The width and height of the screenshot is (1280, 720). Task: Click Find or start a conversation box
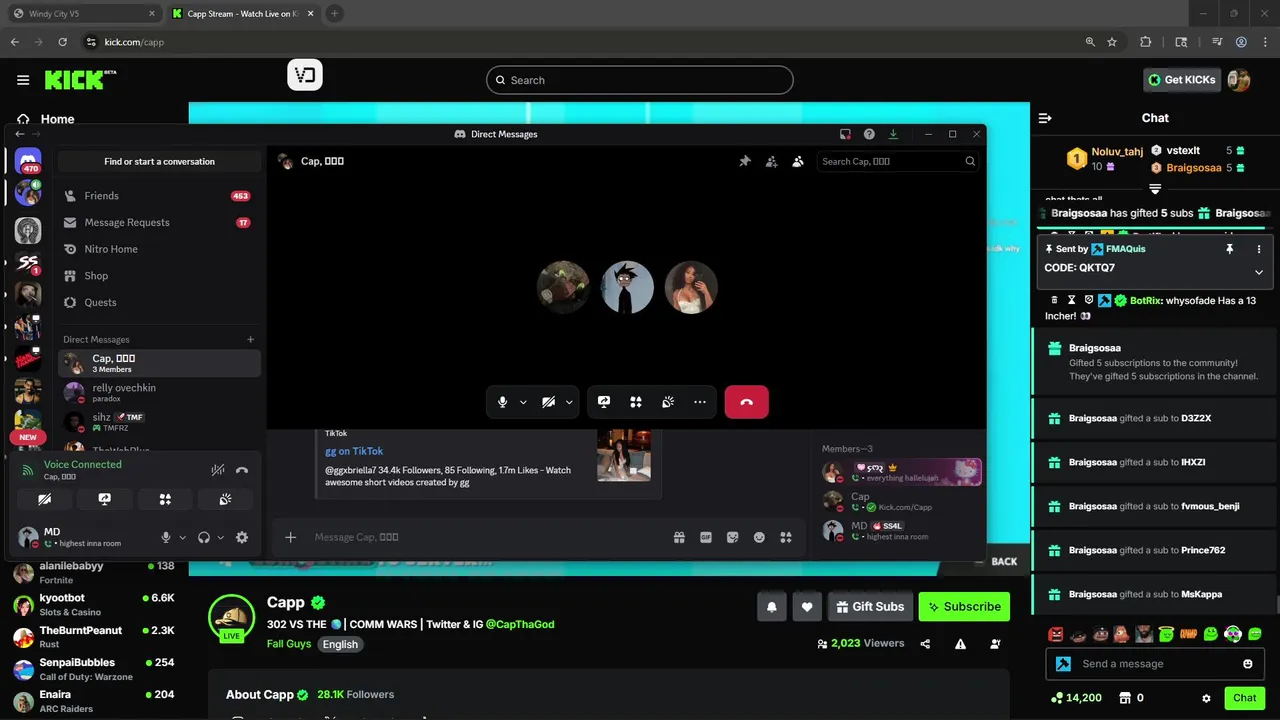pyautogui.click(x=159, y=161)
